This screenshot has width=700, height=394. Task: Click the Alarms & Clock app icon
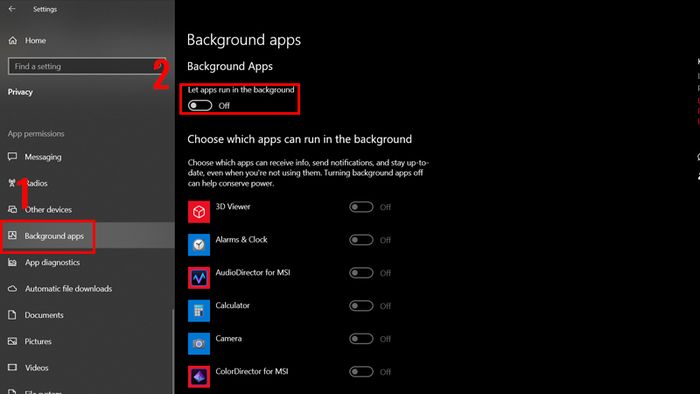click(x=199, y=245)
